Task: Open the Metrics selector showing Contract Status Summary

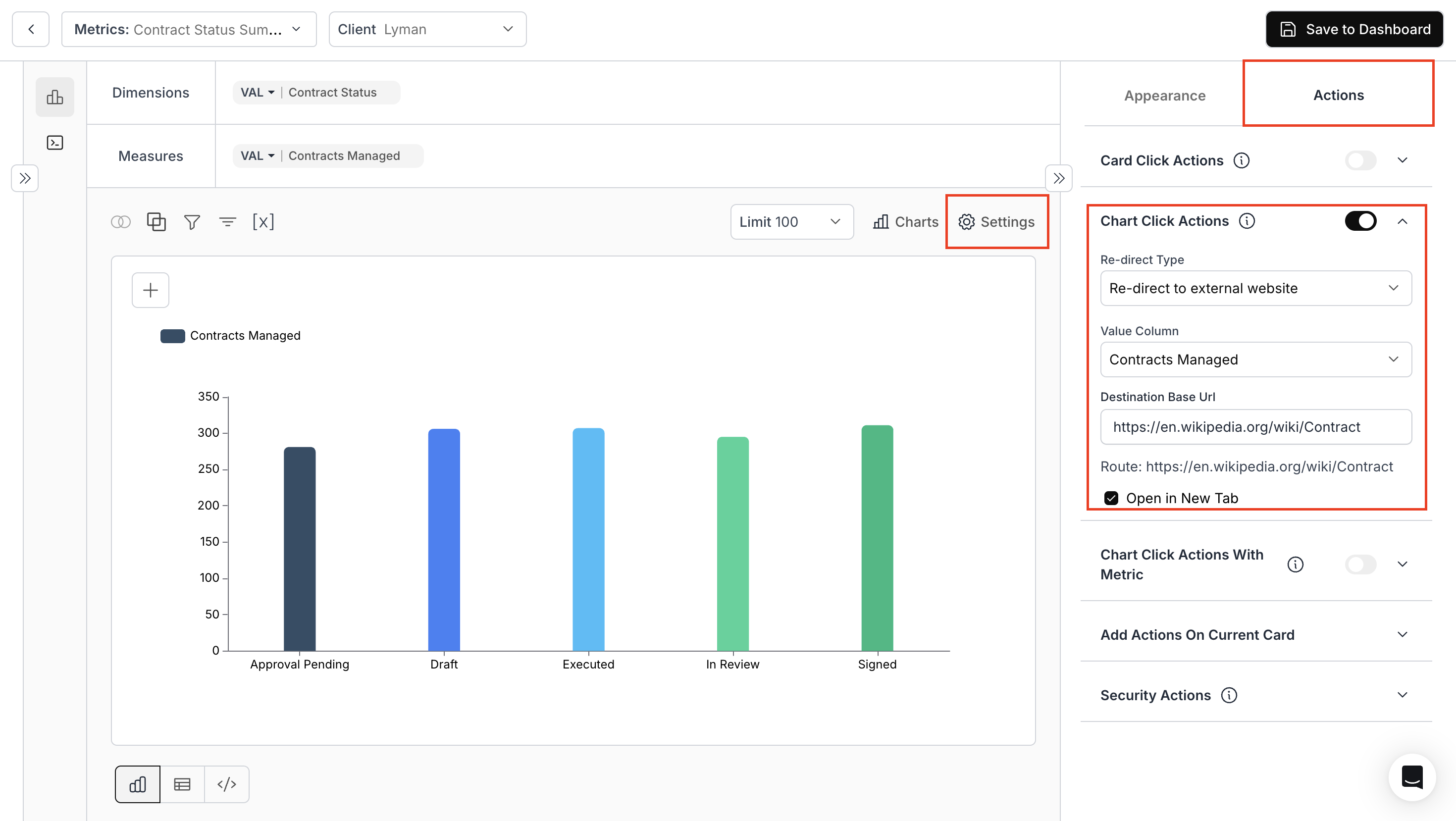Action: [x=188, y=29]
